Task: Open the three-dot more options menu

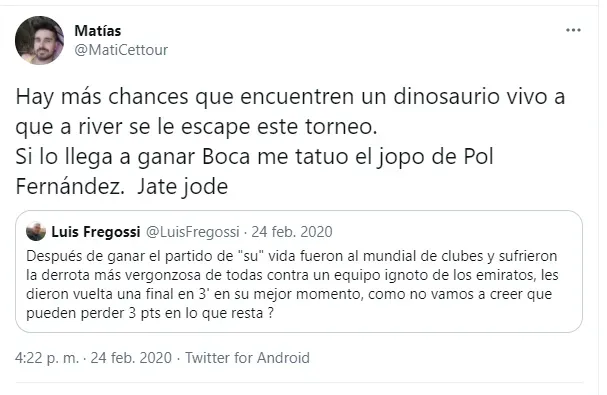Action: 573,30
